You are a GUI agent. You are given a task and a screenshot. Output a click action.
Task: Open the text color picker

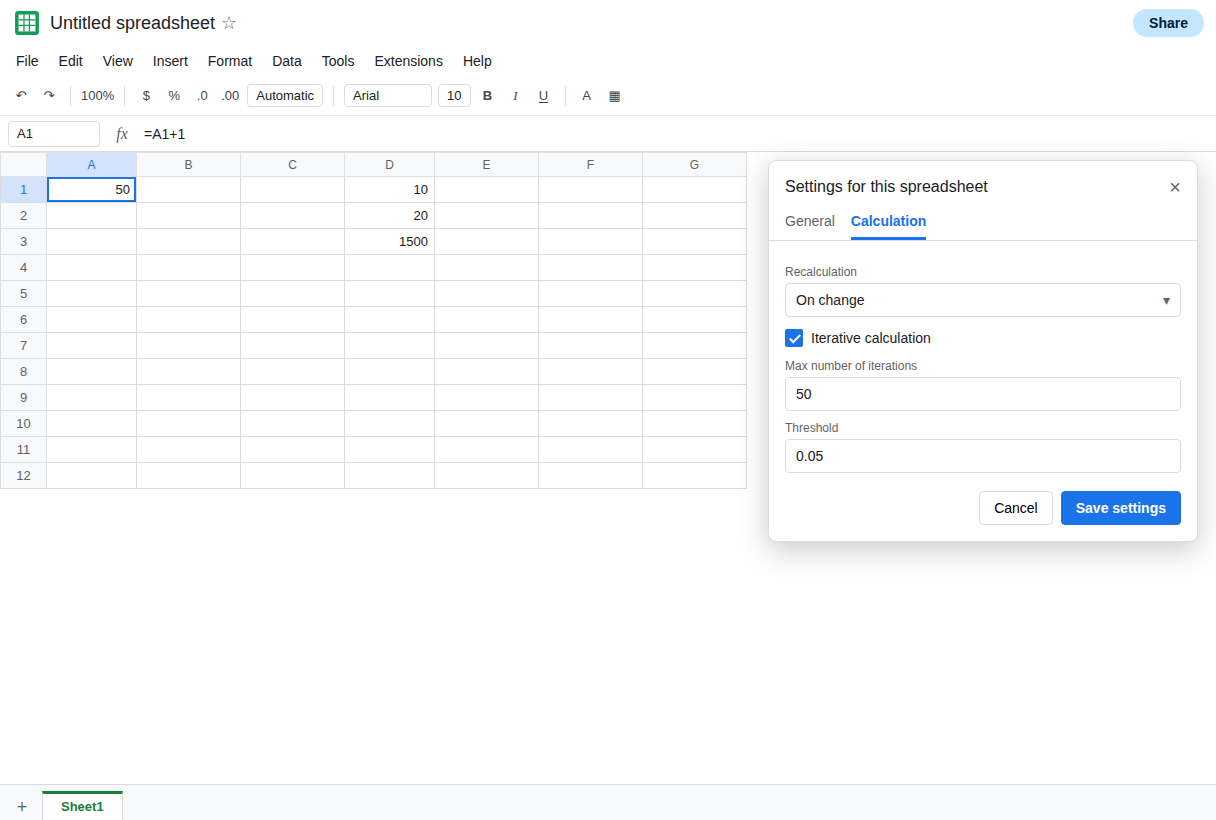587,96
